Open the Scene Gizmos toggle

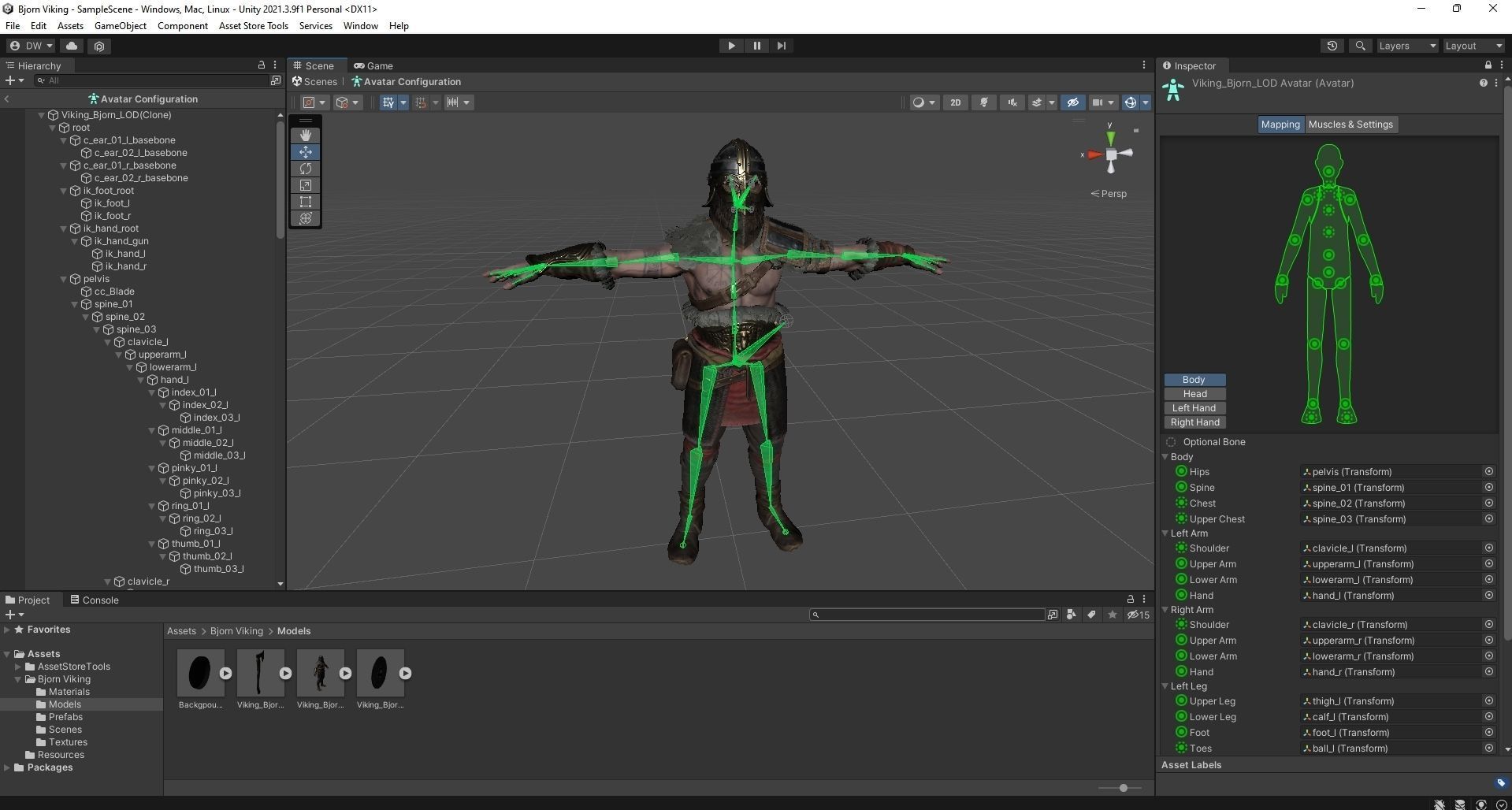click(1131, 102)
